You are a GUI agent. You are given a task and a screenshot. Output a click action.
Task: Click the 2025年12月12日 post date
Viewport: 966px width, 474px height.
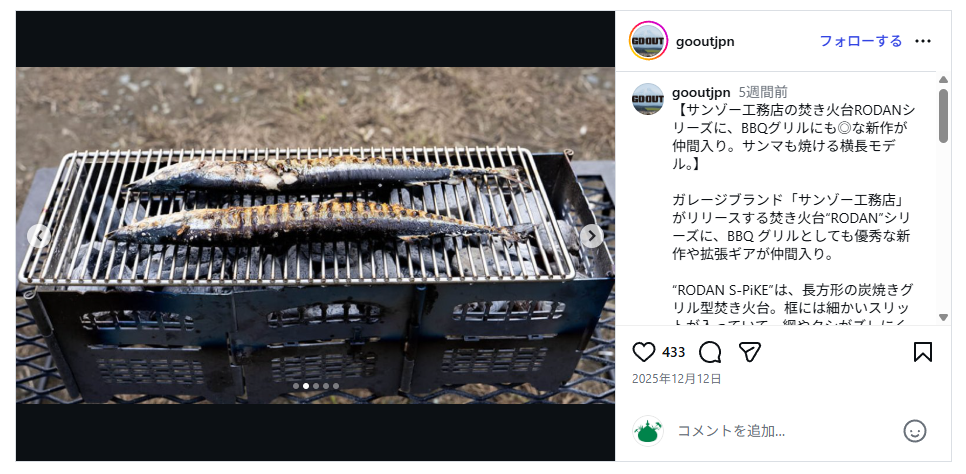click(x=676, y=379)
